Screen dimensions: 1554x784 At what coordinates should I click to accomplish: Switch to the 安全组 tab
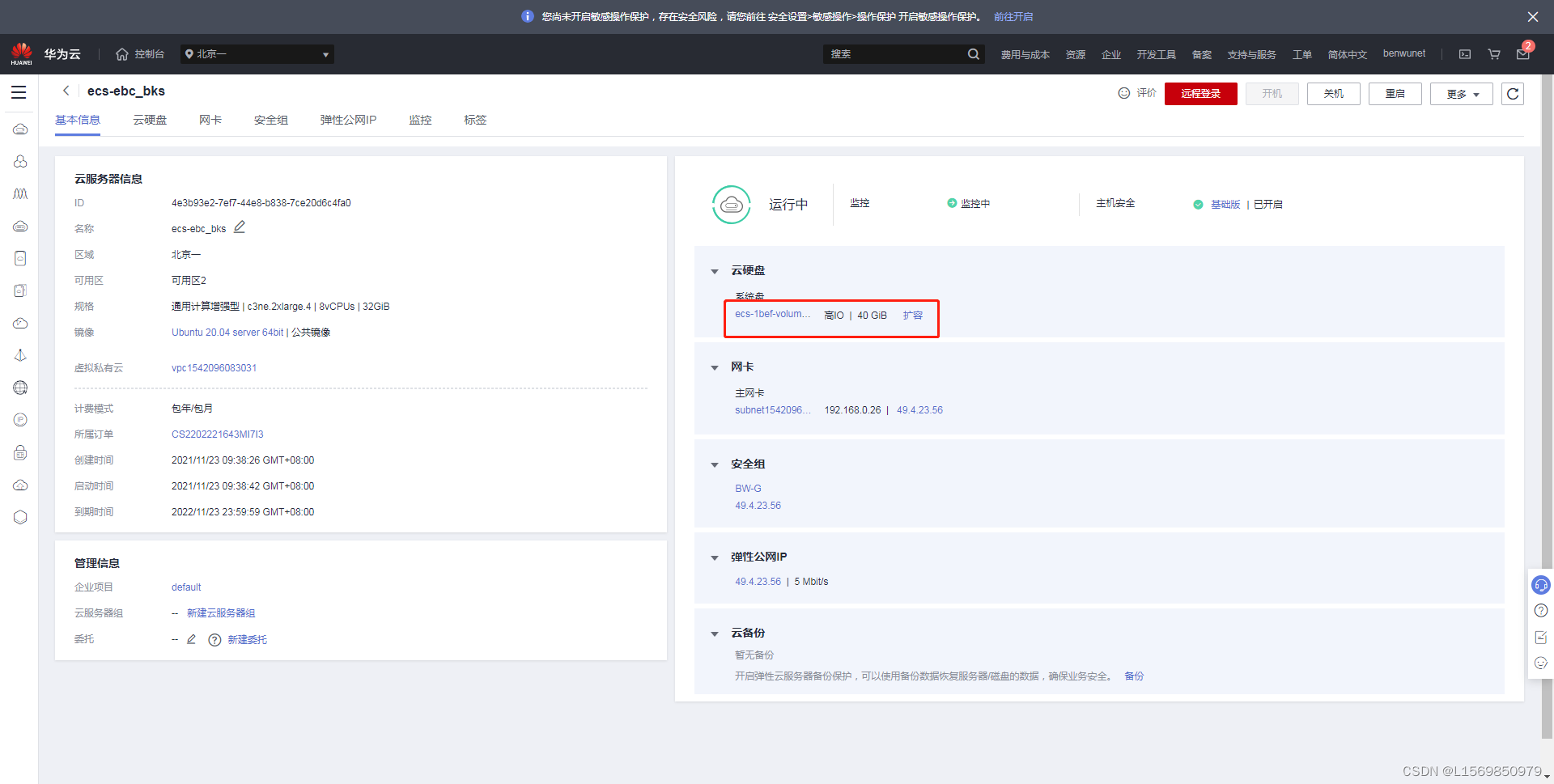click(271, 120)
